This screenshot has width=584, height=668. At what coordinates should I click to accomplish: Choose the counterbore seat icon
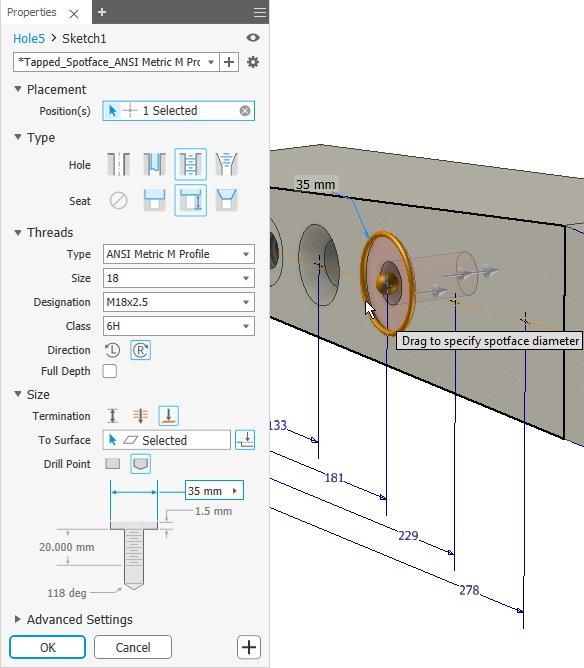pyautogui.click(x=154, y=200)
